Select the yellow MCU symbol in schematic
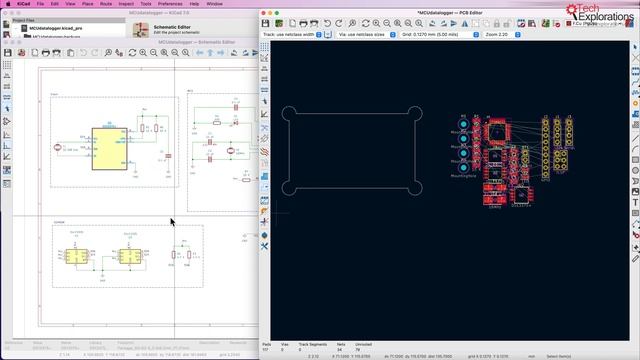This screenshot has height=360, width=640. pyautogui.click(x=109, y=149)
